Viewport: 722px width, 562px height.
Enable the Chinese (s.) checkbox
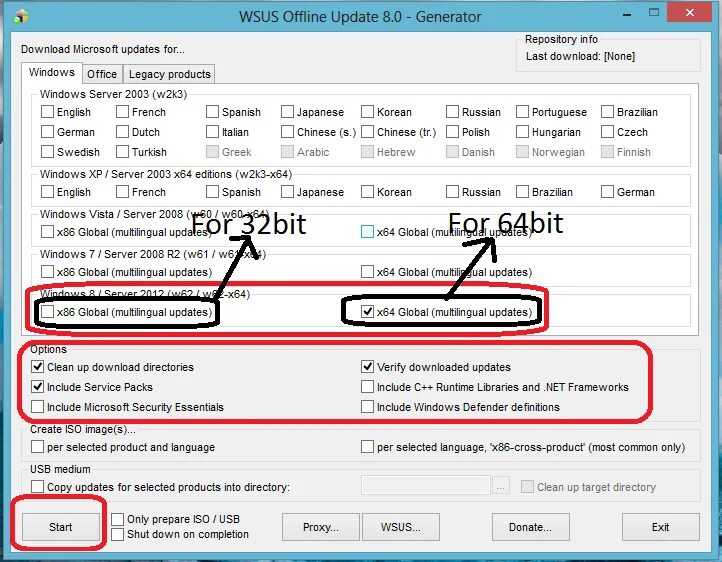pyautogui.click(x=287, y=132)
